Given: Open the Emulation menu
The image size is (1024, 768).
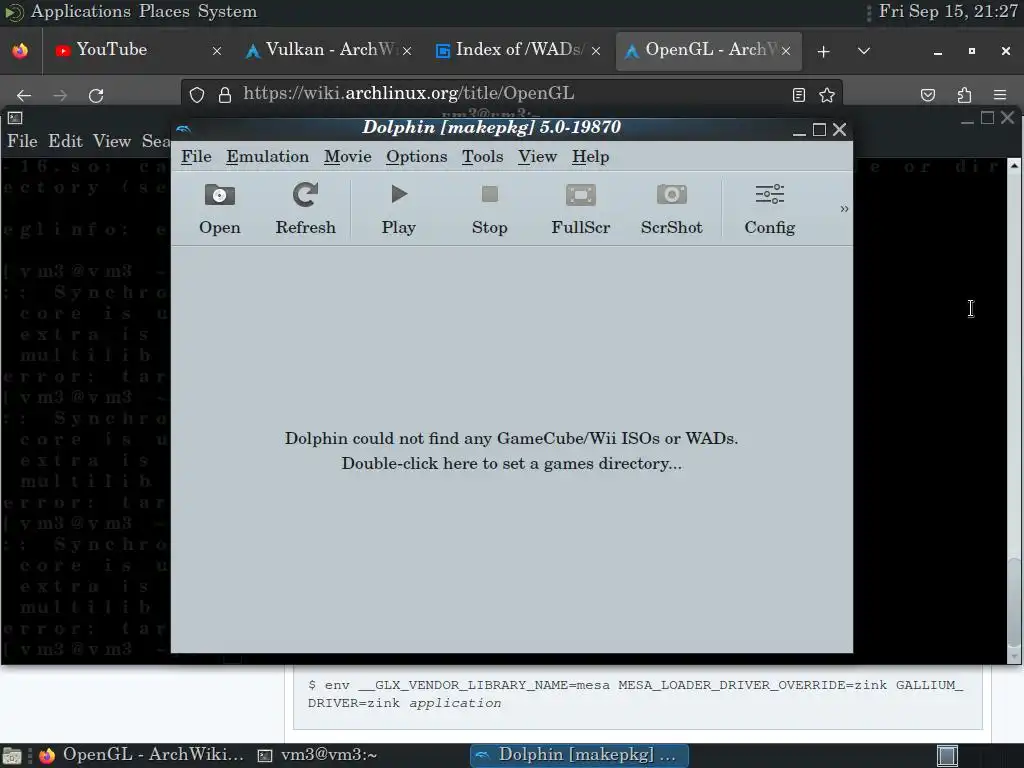Looking at the screenshot, I should [267, 157].
